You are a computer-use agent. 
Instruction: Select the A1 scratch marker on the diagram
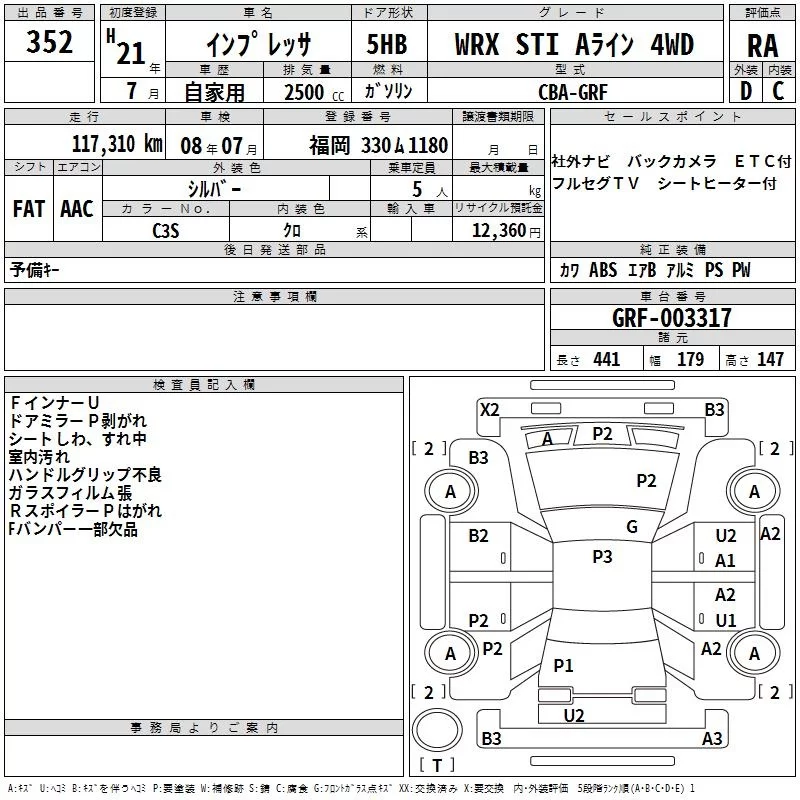pyautogui.click(x=726, y=561)
